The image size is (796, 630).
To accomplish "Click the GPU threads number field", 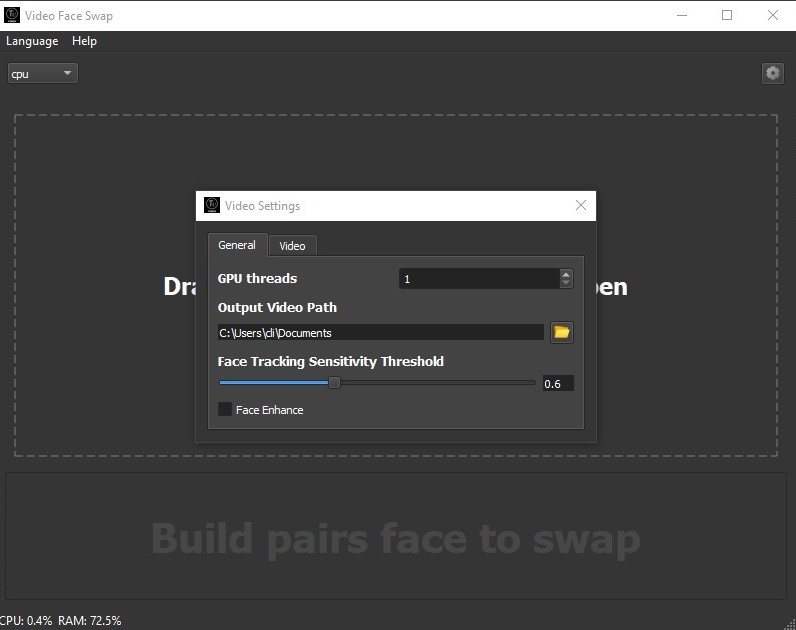I will pos(480,279).
